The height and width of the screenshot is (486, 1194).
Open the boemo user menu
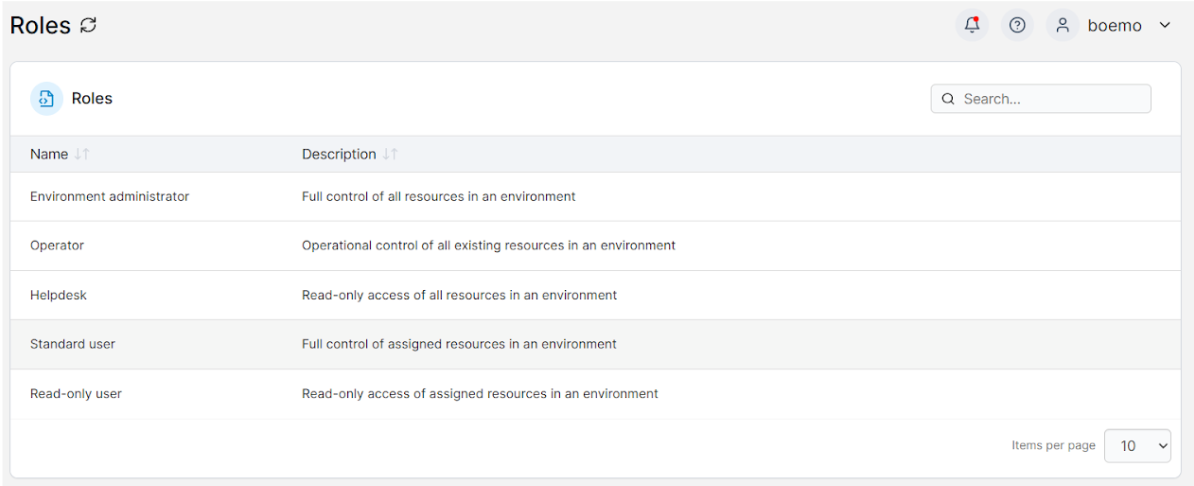point(1115,25)
